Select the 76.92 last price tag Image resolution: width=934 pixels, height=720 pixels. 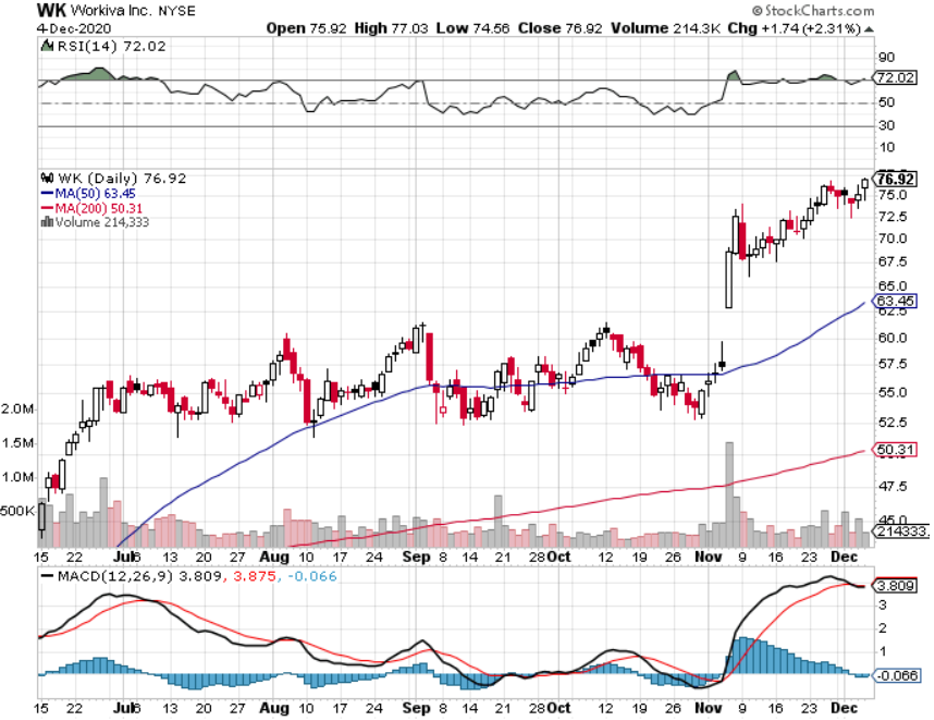tap(895, 179)
